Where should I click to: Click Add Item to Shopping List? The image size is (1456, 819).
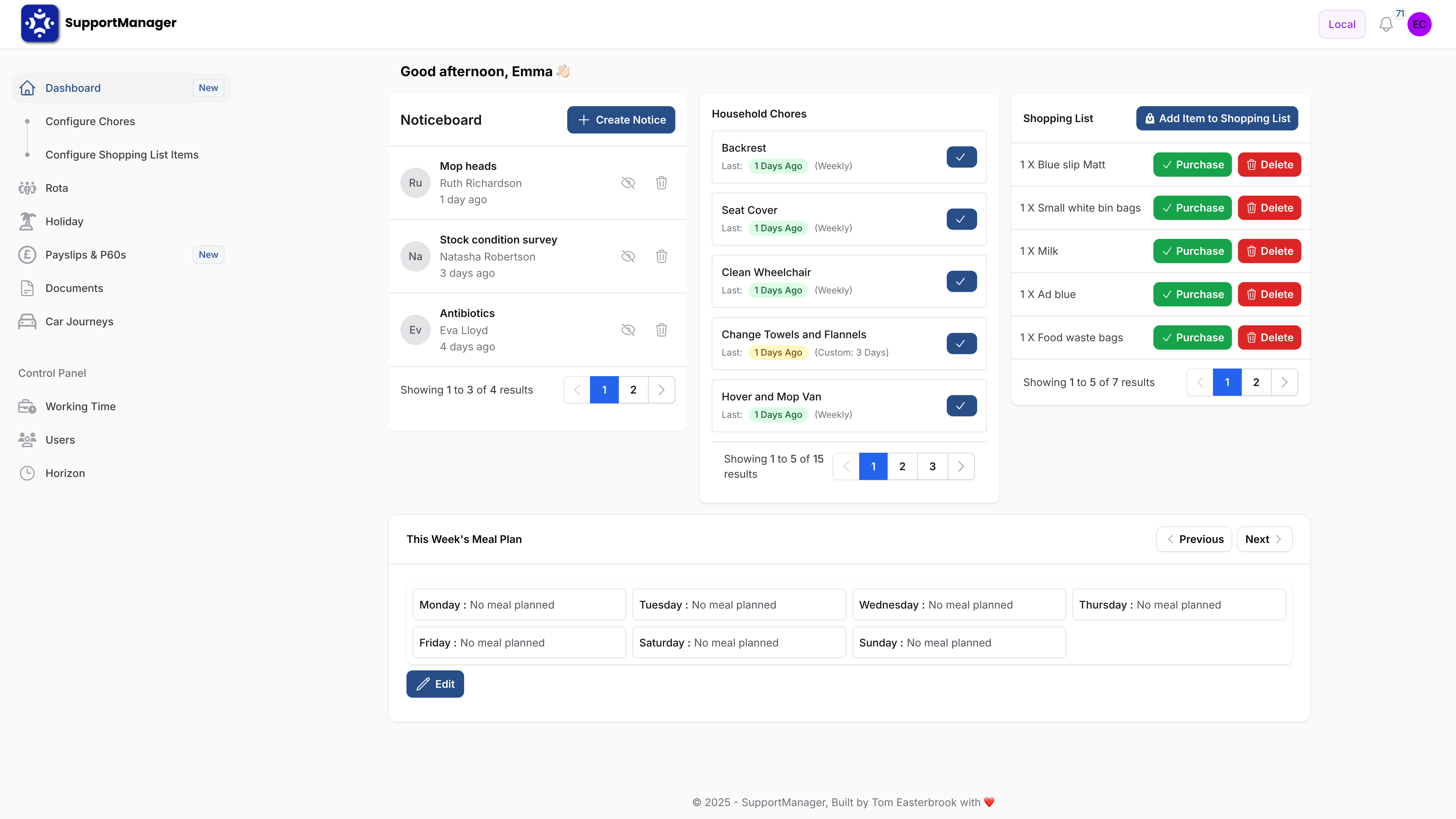coord(1217,118)
